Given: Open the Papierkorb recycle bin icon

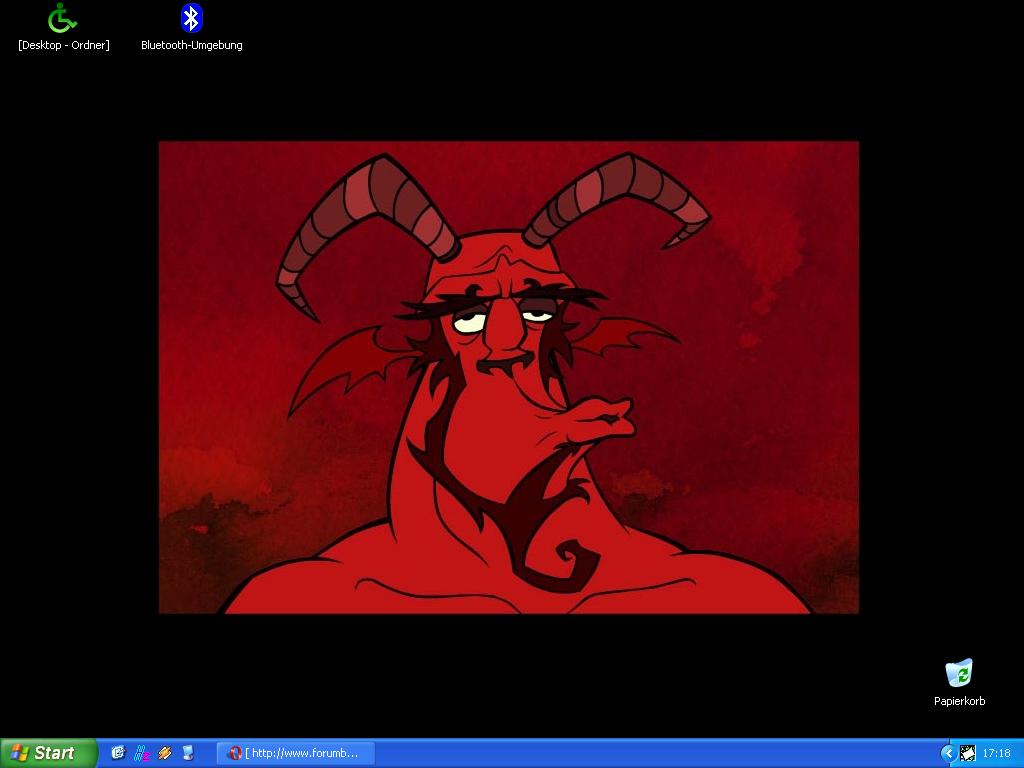Looking at the screenshot, I should point(959,673).
